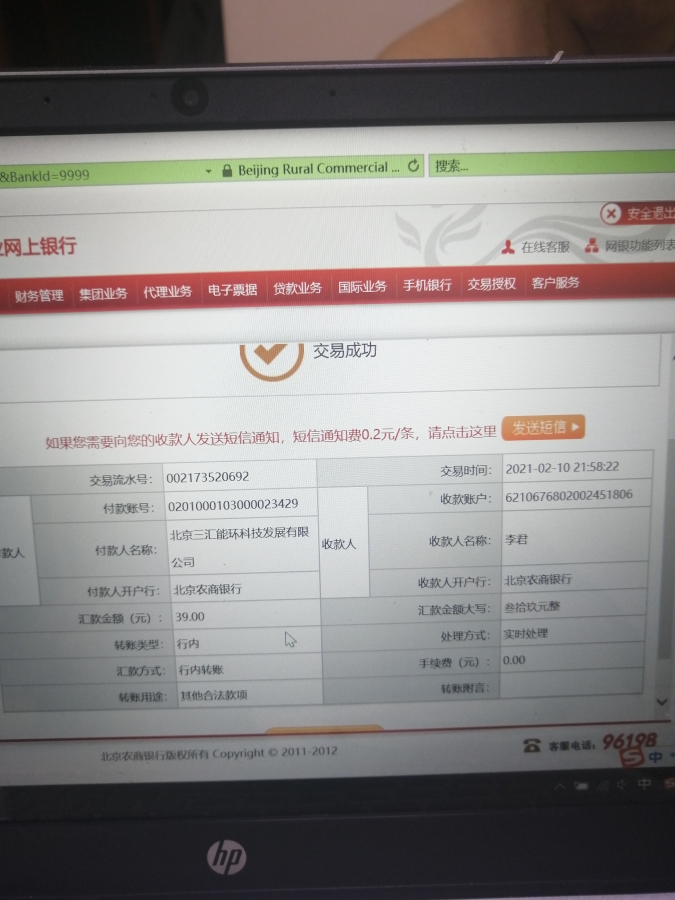Image resolution: width=675 pixels, height=900 pixels.
Task: Click the 安全退出 close icon
Action: [x=611, y=214]
